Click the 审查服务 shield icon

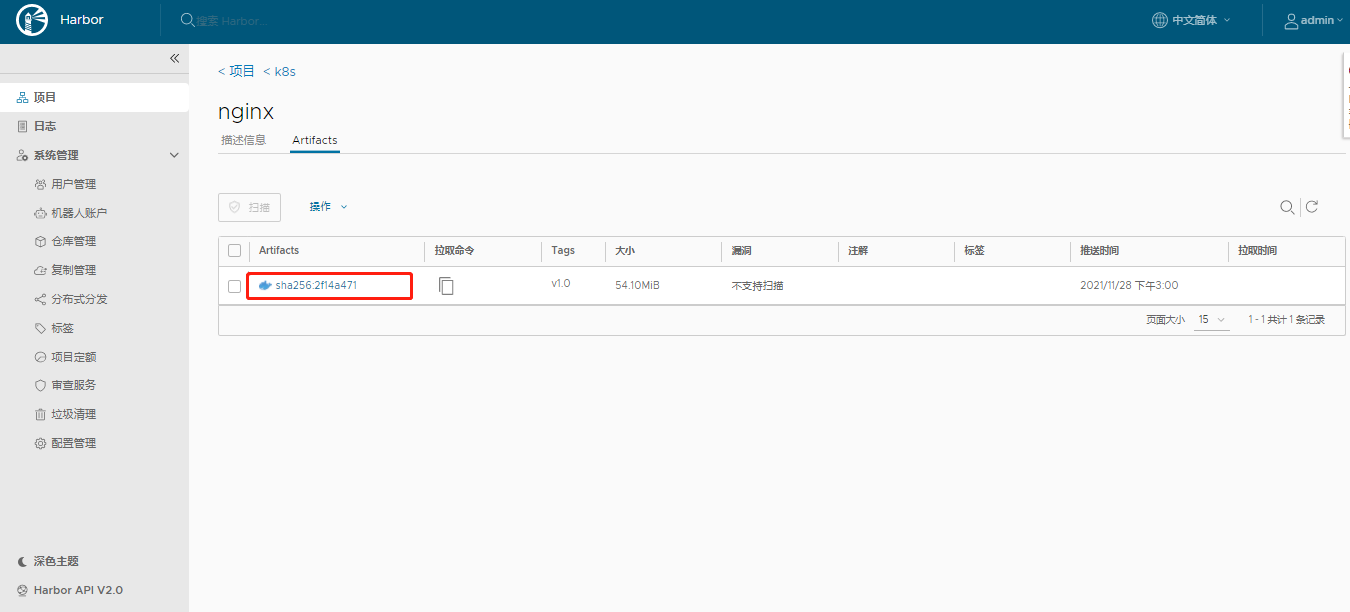click(40, 386)
